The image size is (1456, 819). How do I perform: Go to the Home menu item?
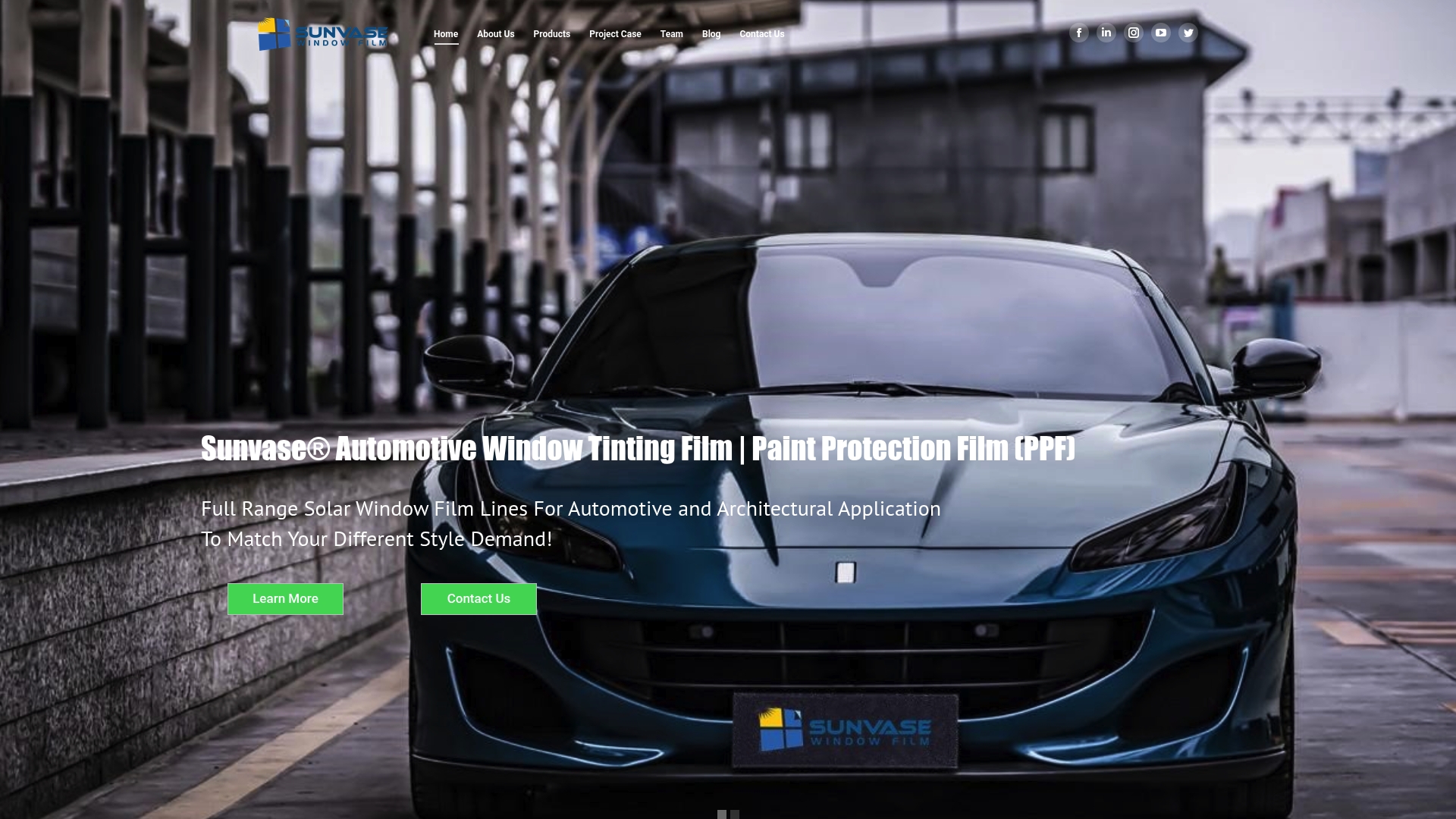point(446,34)
